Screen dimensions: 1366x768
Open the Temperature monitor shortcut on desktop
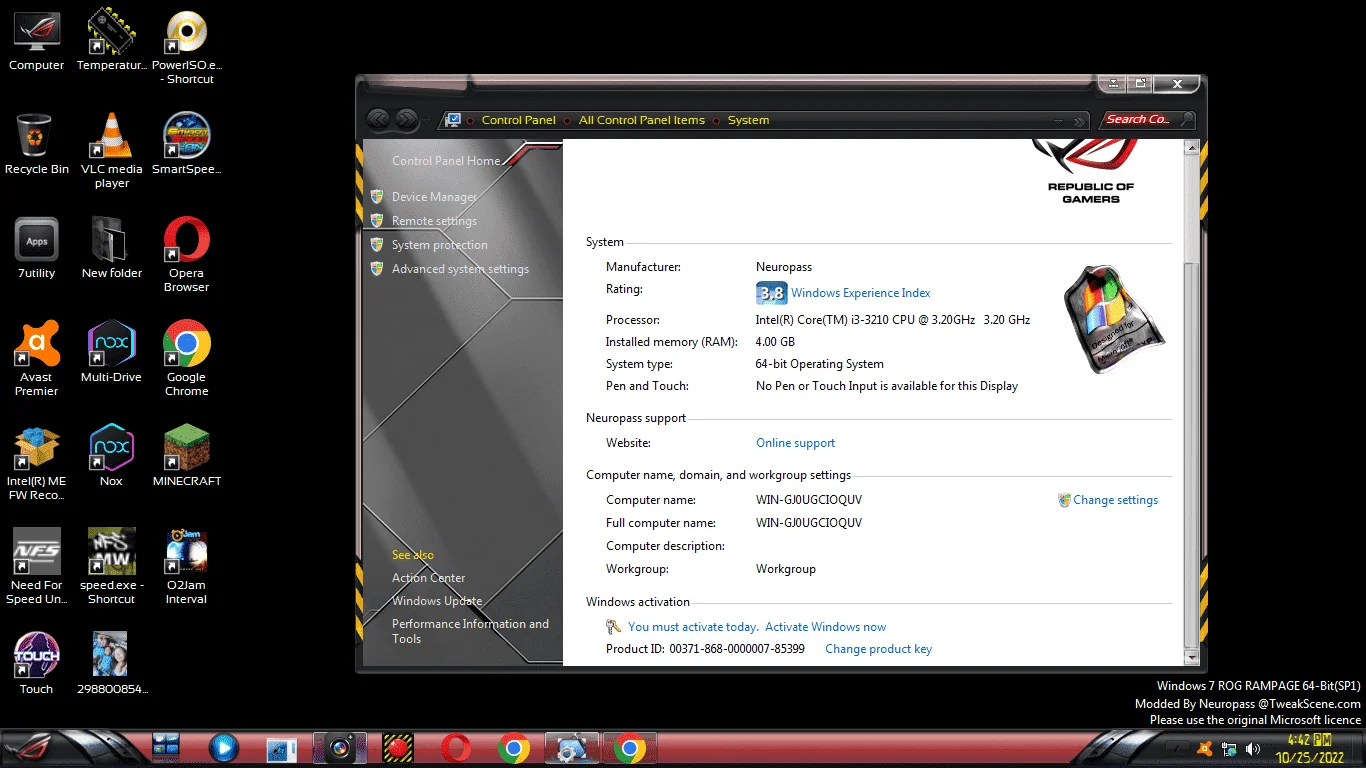pos(111,40)
